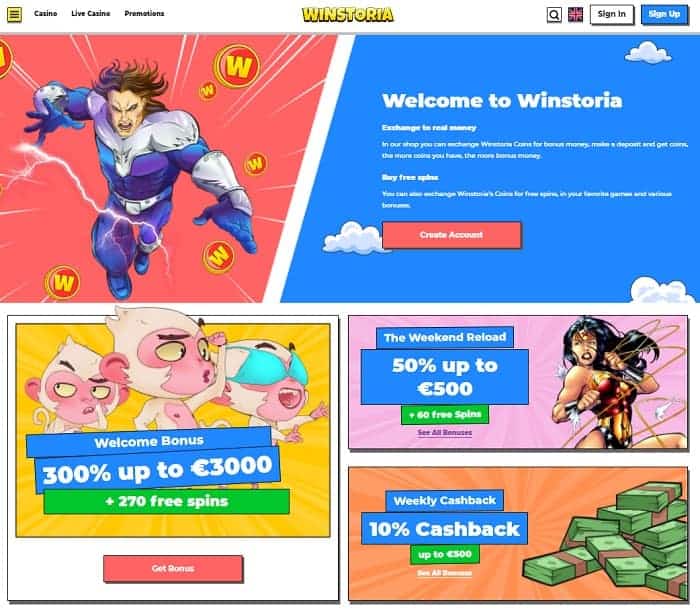Click the Create Account button
Screen dimensions: 700x611
(x=451, y=235)
